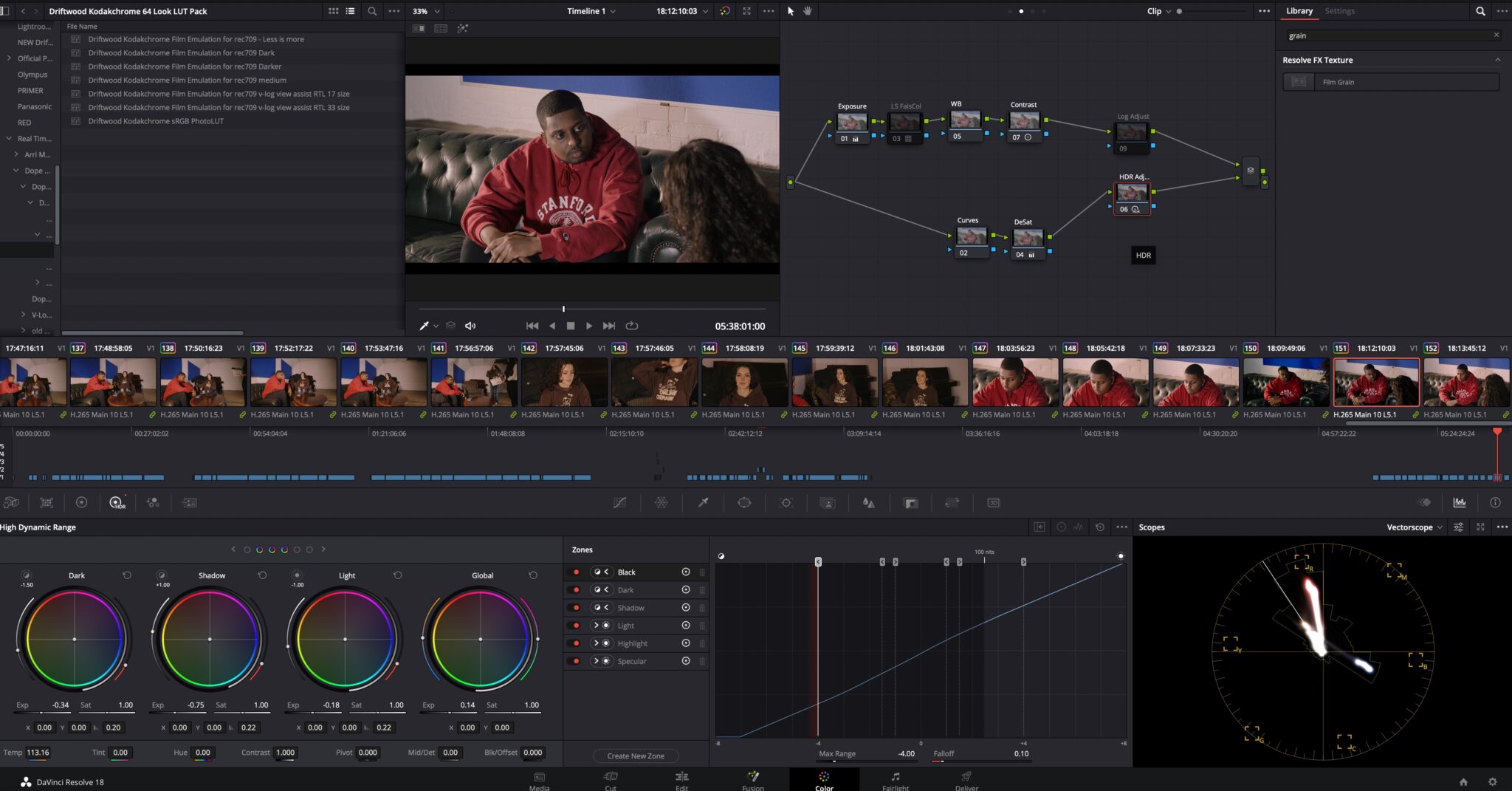The width and height of the screenshot is (1512, 791).
Task: Open the Scopes panel icon
Action: click(x=1460, y=502)
